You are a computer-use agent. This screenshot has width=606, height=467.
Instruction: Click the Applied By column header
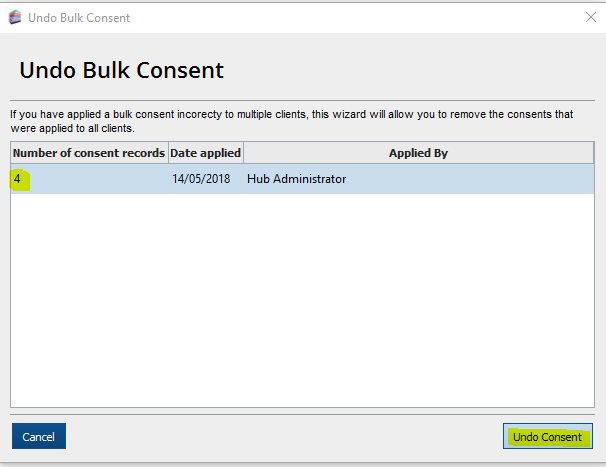click(418, 153)
